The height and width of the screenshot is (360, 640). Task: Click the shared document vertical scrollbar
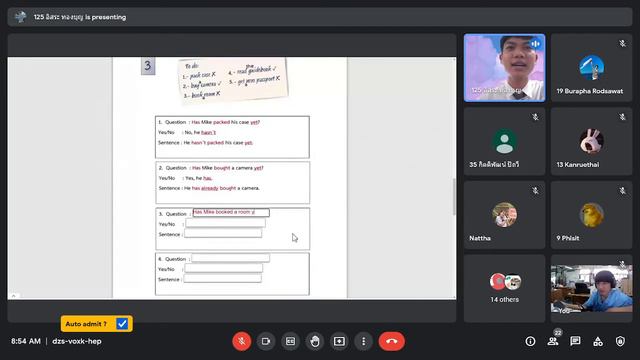click(x=454, y=196)
